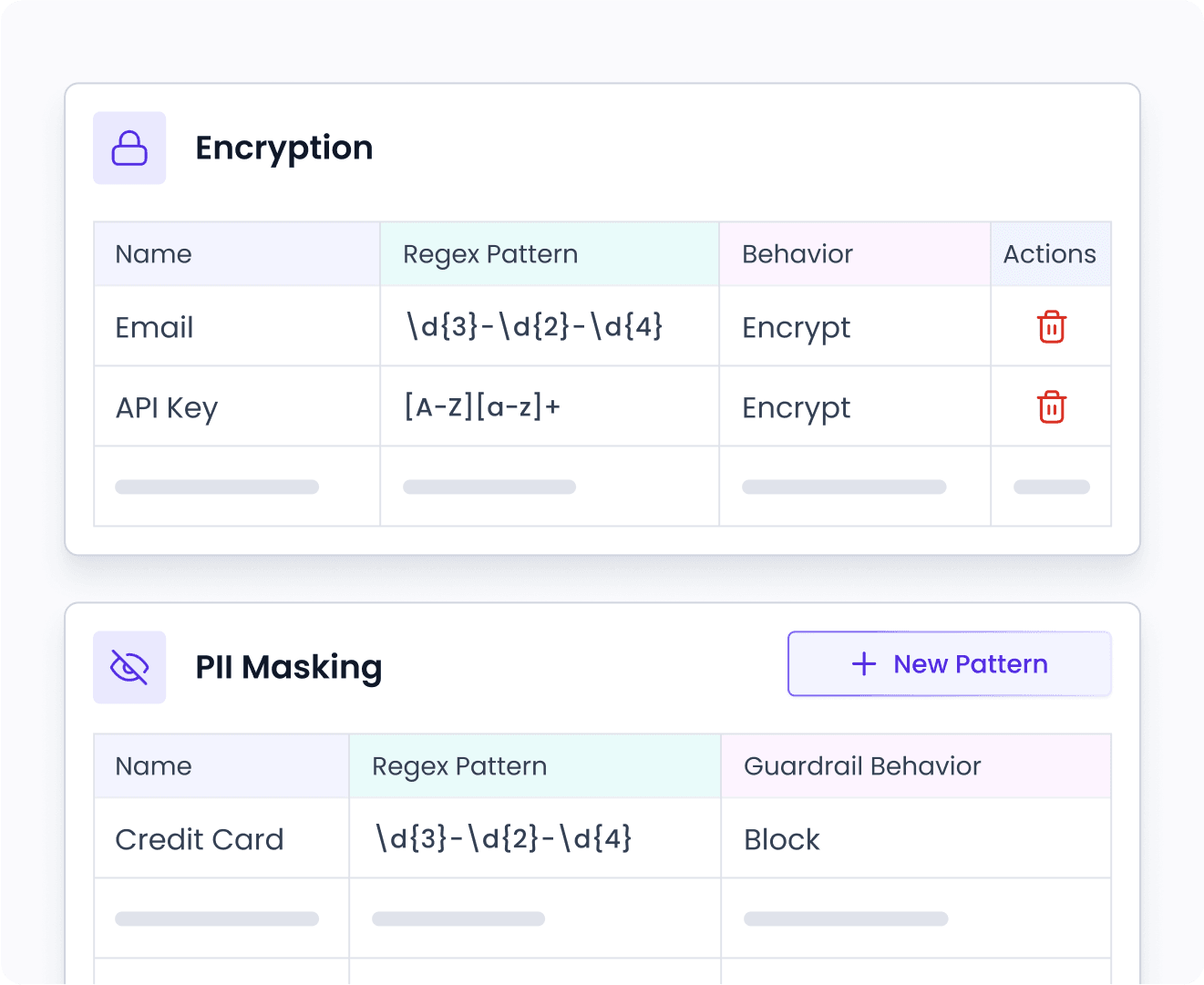Click the crossed-out eye in the masking badge
1204x985 pixels.
click(129, 667)
